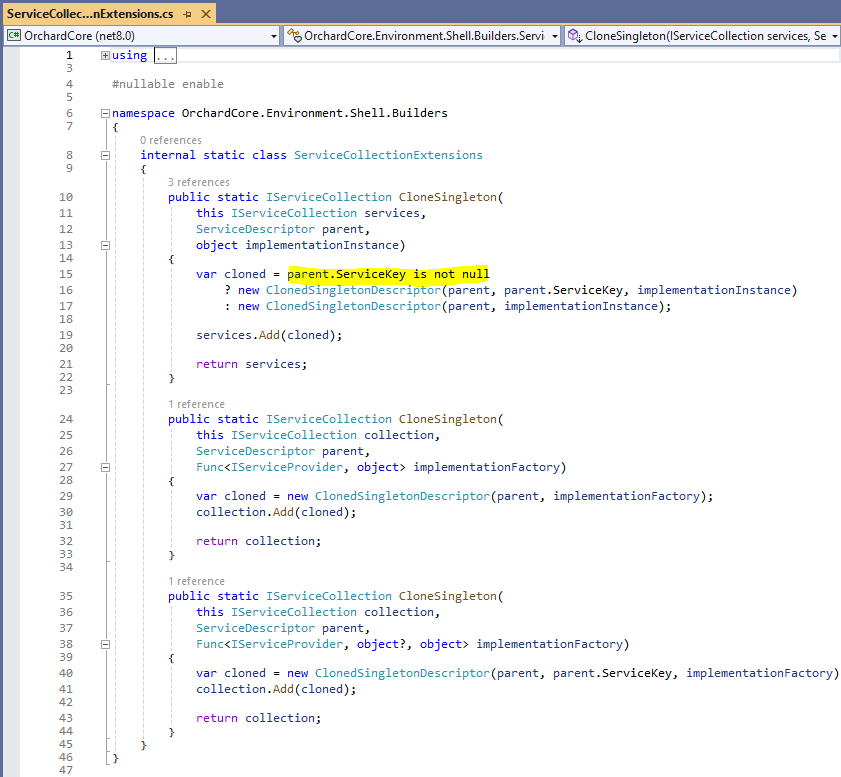
Task: Collapse the third CloneSingleton method on line 38
Action: (x=105, y=644)
